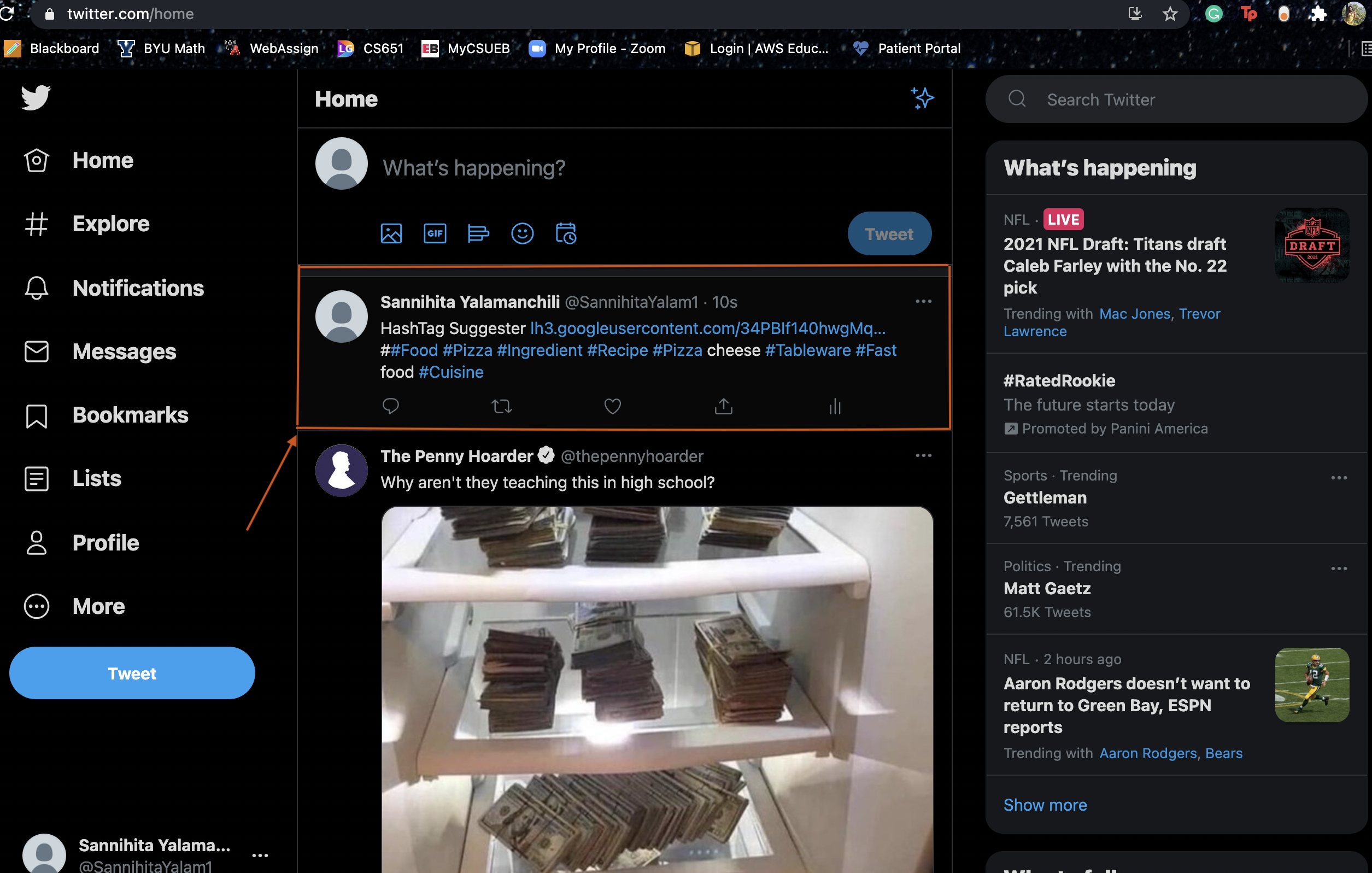
Task: Click the Twitter bird logo
Action: pos(36,98)
